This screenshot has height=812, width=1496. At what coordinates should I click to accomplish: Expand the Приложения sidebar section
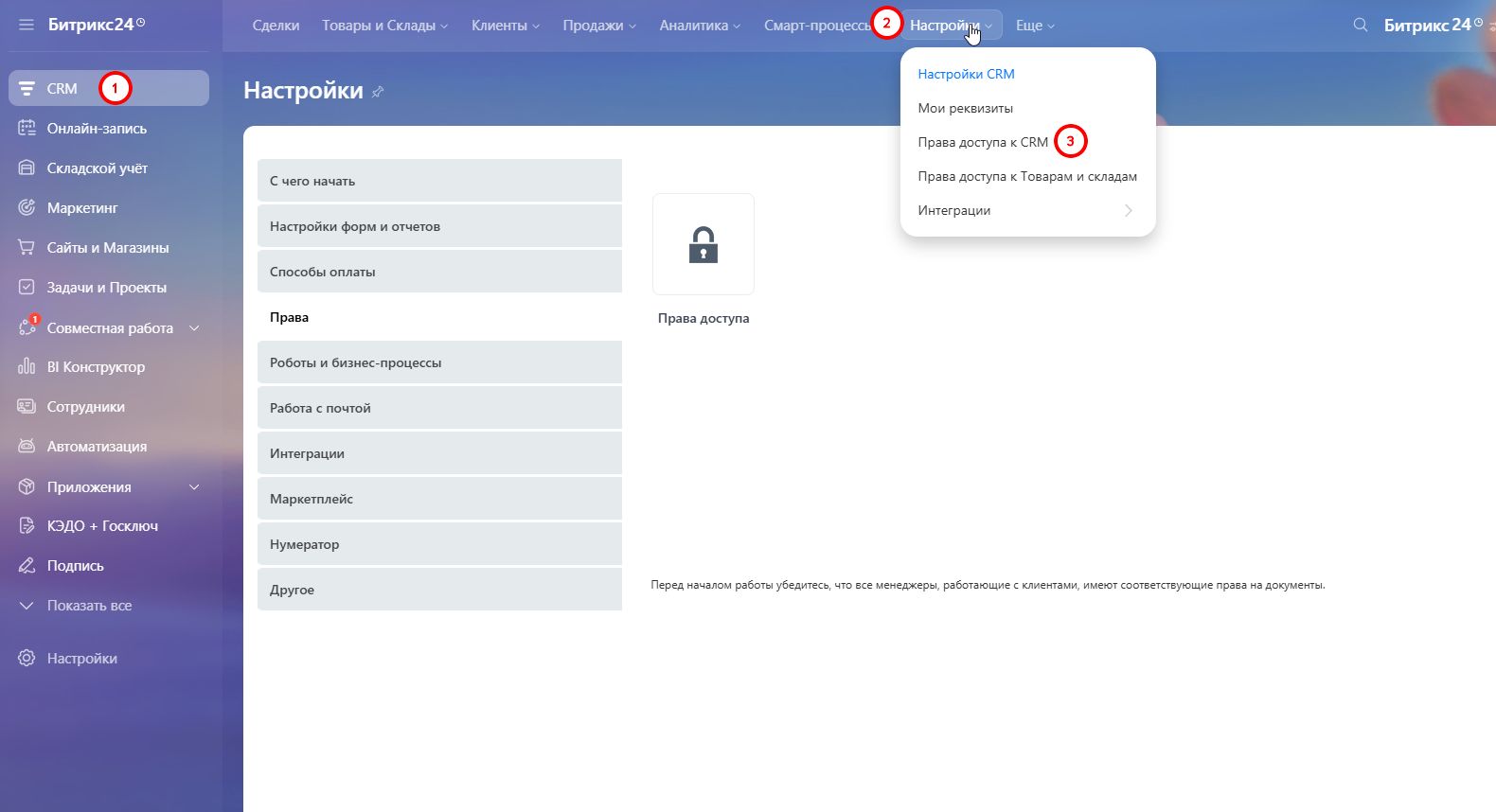point(194,486)
